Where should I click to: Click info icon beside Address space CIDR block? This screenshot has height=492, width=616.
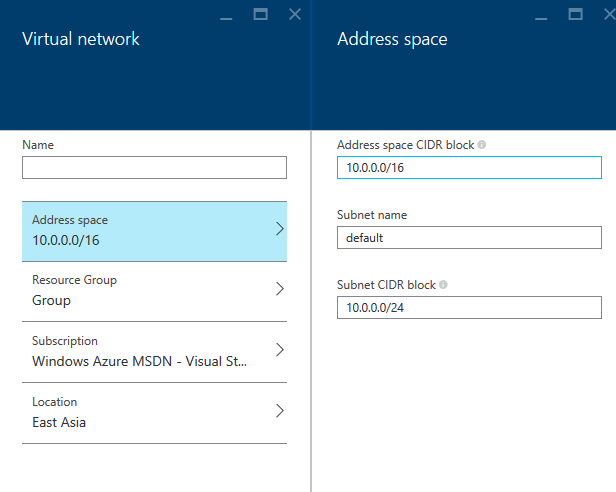(482, 145)
